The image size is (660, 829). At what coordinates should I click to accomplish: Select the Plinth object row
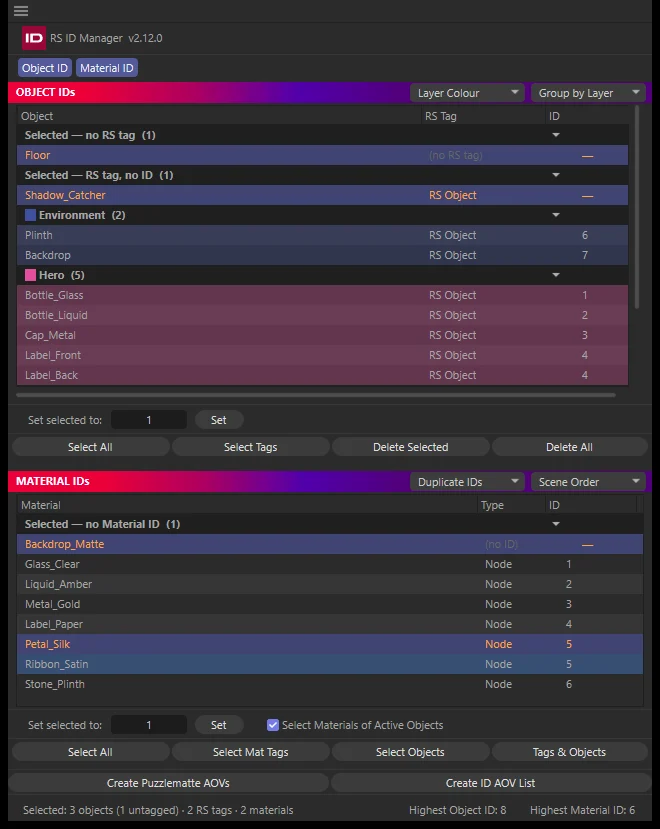pos(323,235)
